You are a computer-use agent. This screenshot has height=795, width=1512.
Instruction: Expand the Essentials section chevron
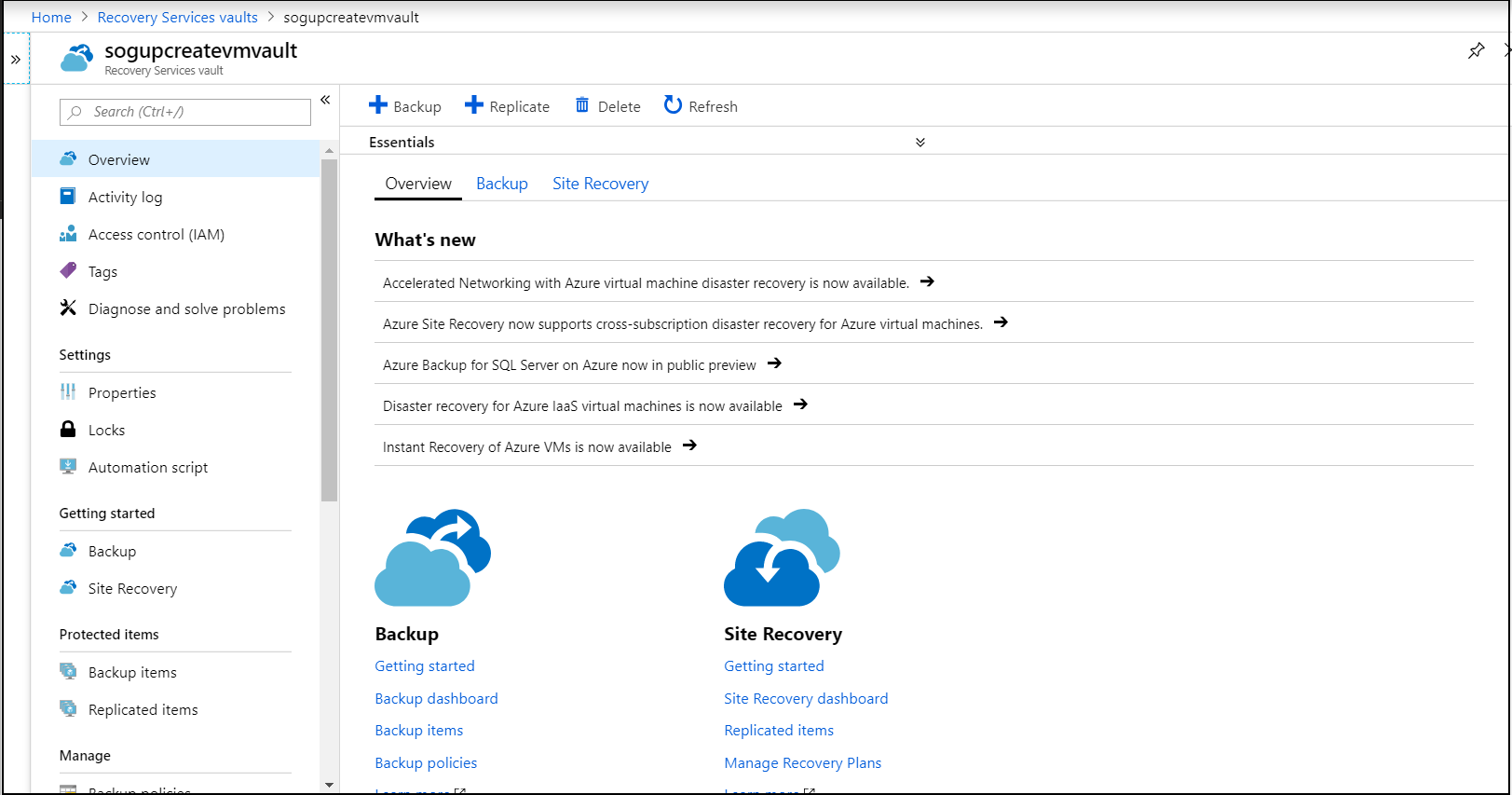[920, 143]
